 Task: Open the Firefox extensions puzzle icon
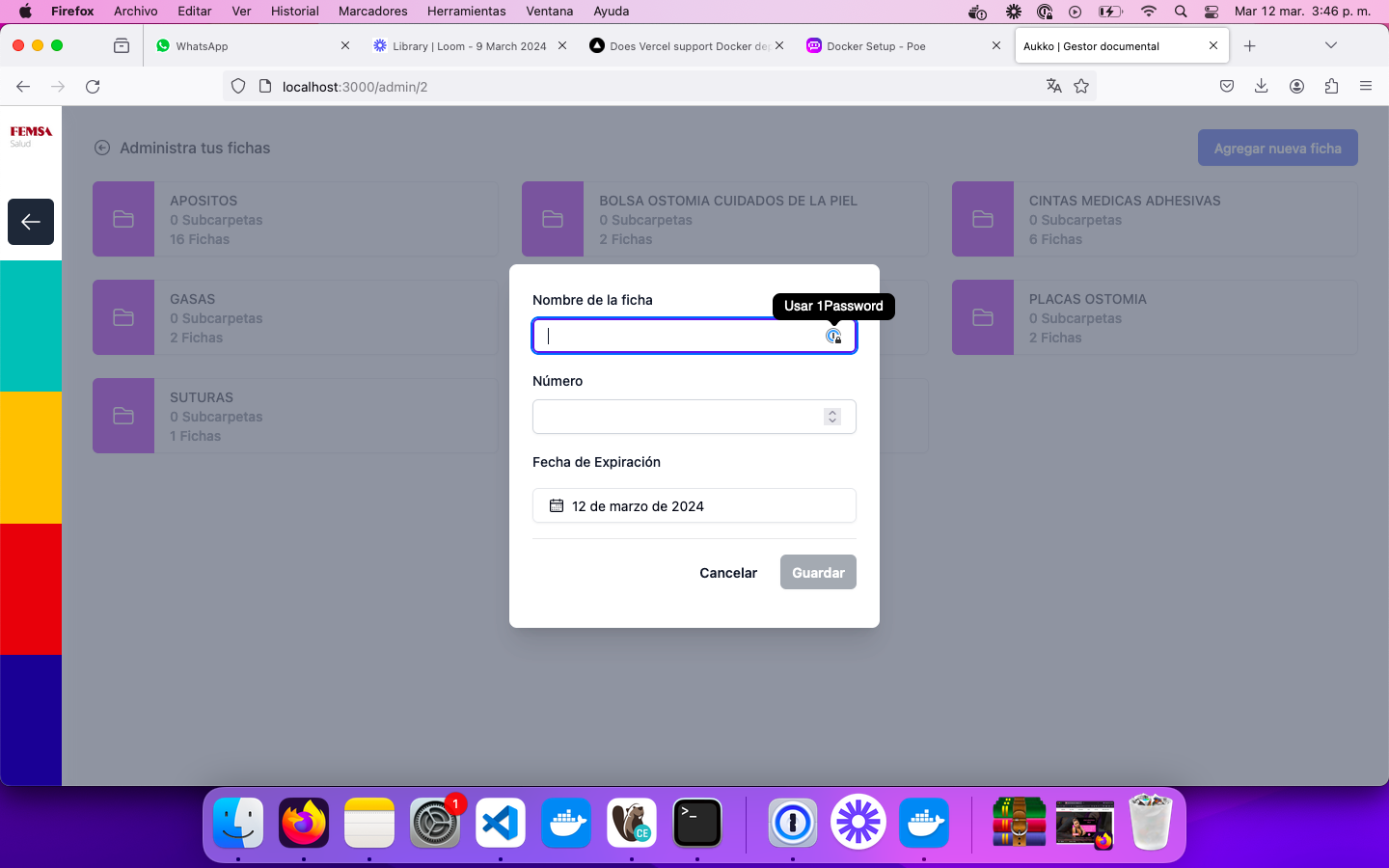coord(1331,87)
